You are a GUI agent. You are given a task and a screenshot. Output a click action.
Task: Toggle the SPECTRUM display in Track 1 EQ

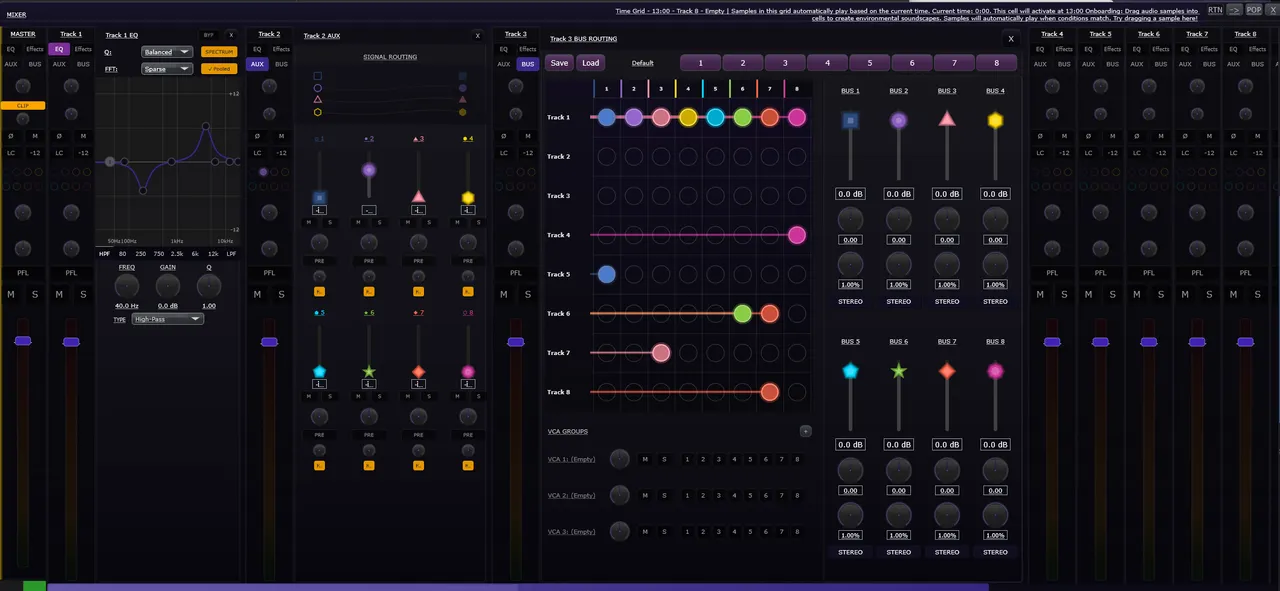(219, 52)
